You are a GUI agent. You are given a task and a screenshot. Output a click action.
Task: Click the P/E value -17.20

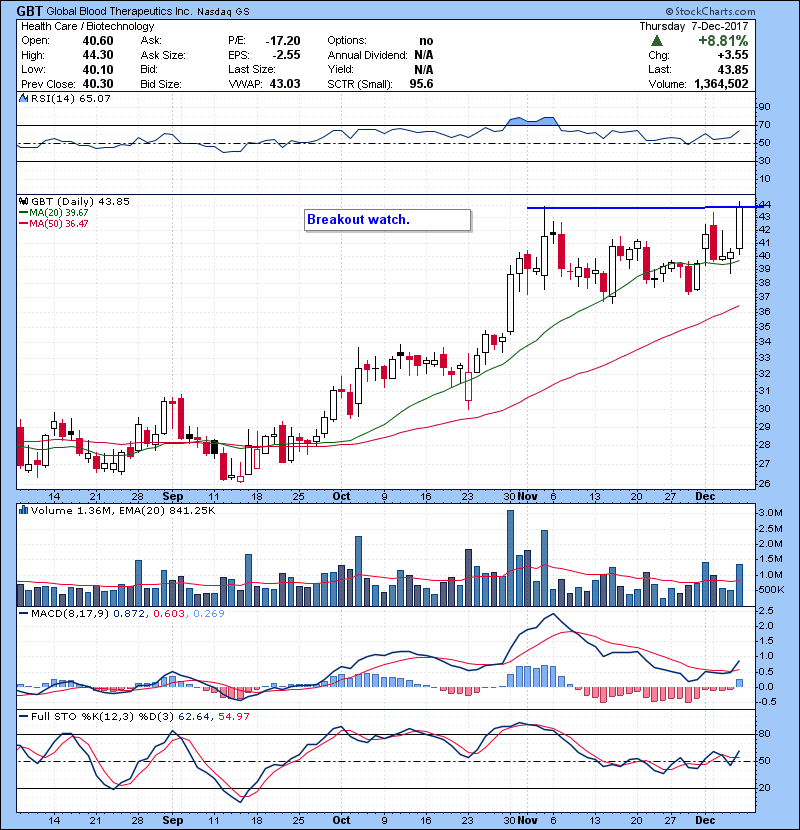pos(283,41)
